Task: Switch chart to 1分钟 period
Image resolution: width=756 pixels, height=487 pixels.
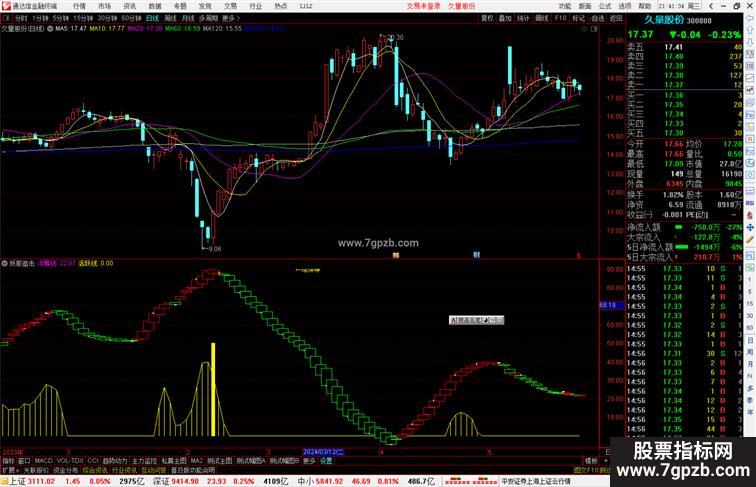Action: click(x=40, y=18)
